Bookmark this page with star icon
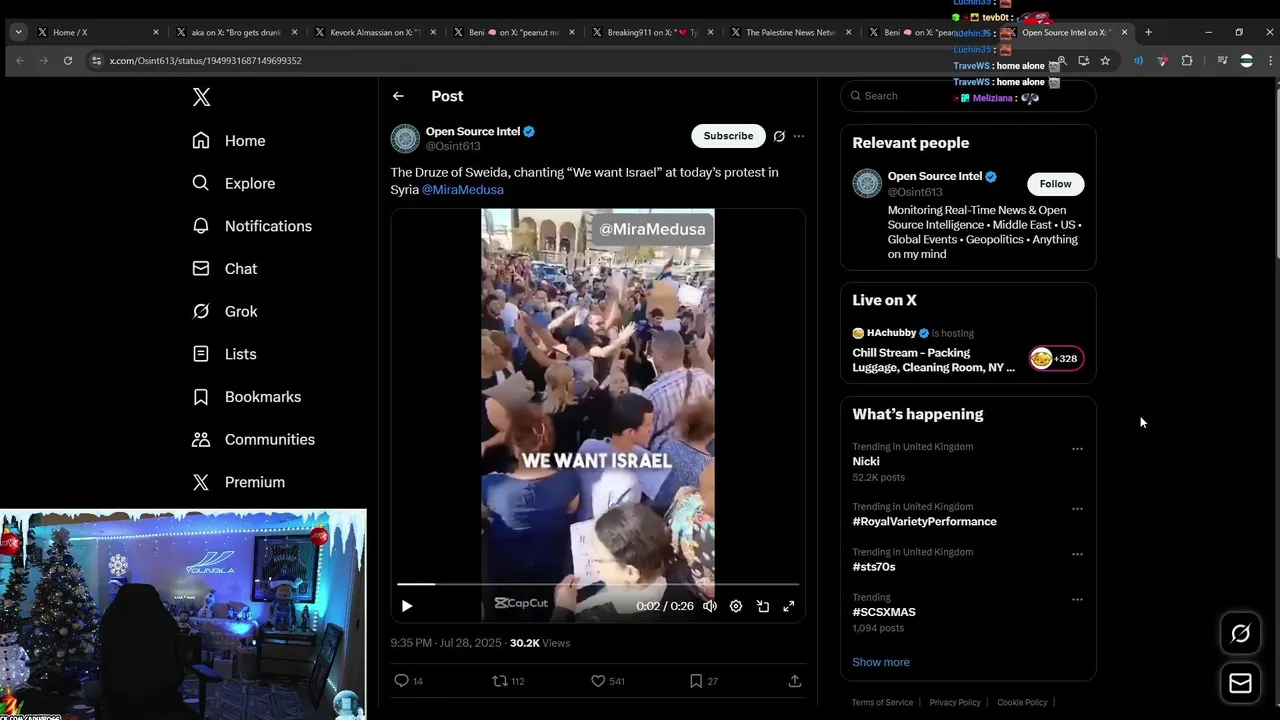The height and width of the screenshot is (720, 1280). [1105, 61]
